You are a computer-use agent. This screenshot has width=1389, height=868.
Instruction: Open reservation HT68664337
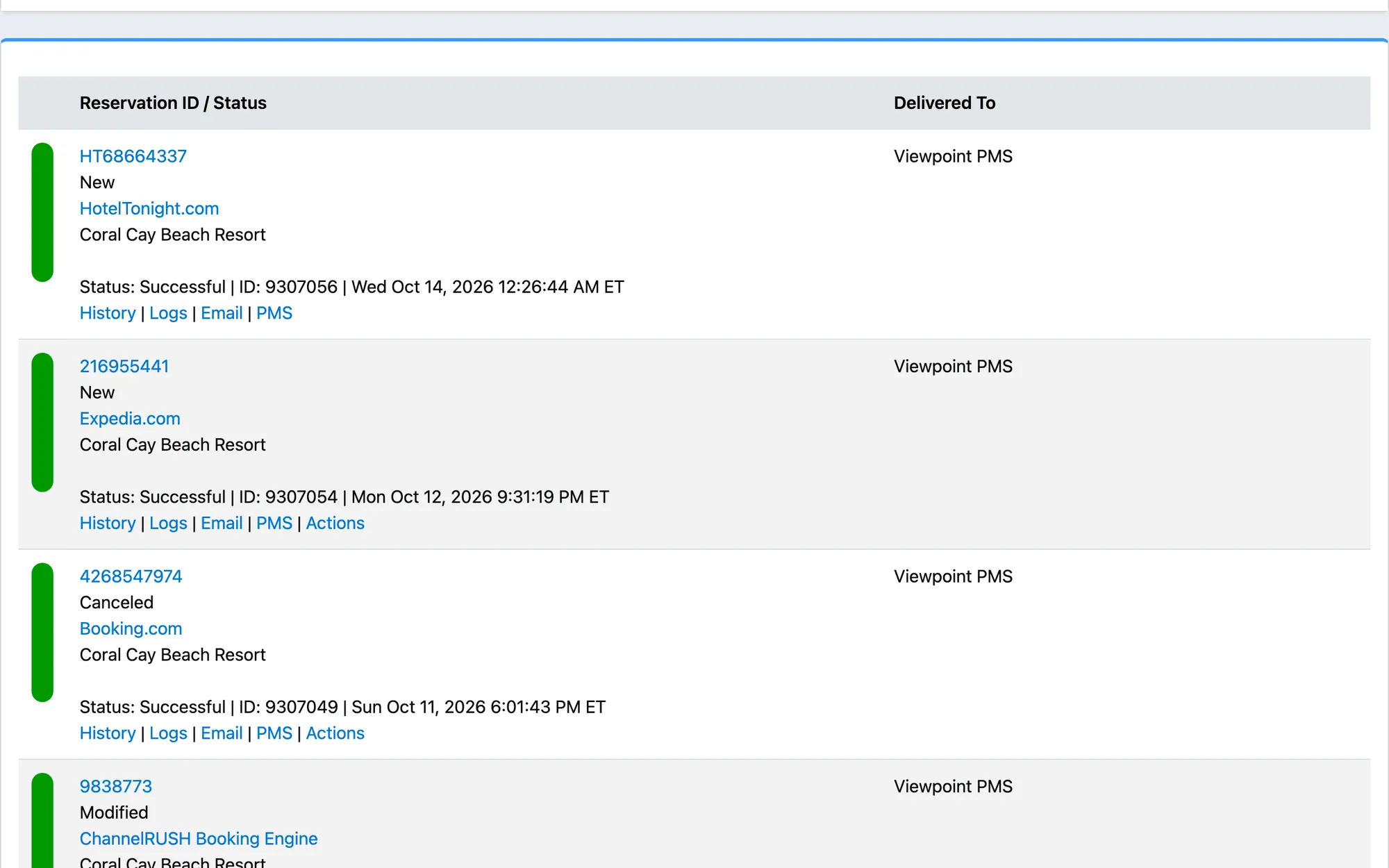pos(133,156)
